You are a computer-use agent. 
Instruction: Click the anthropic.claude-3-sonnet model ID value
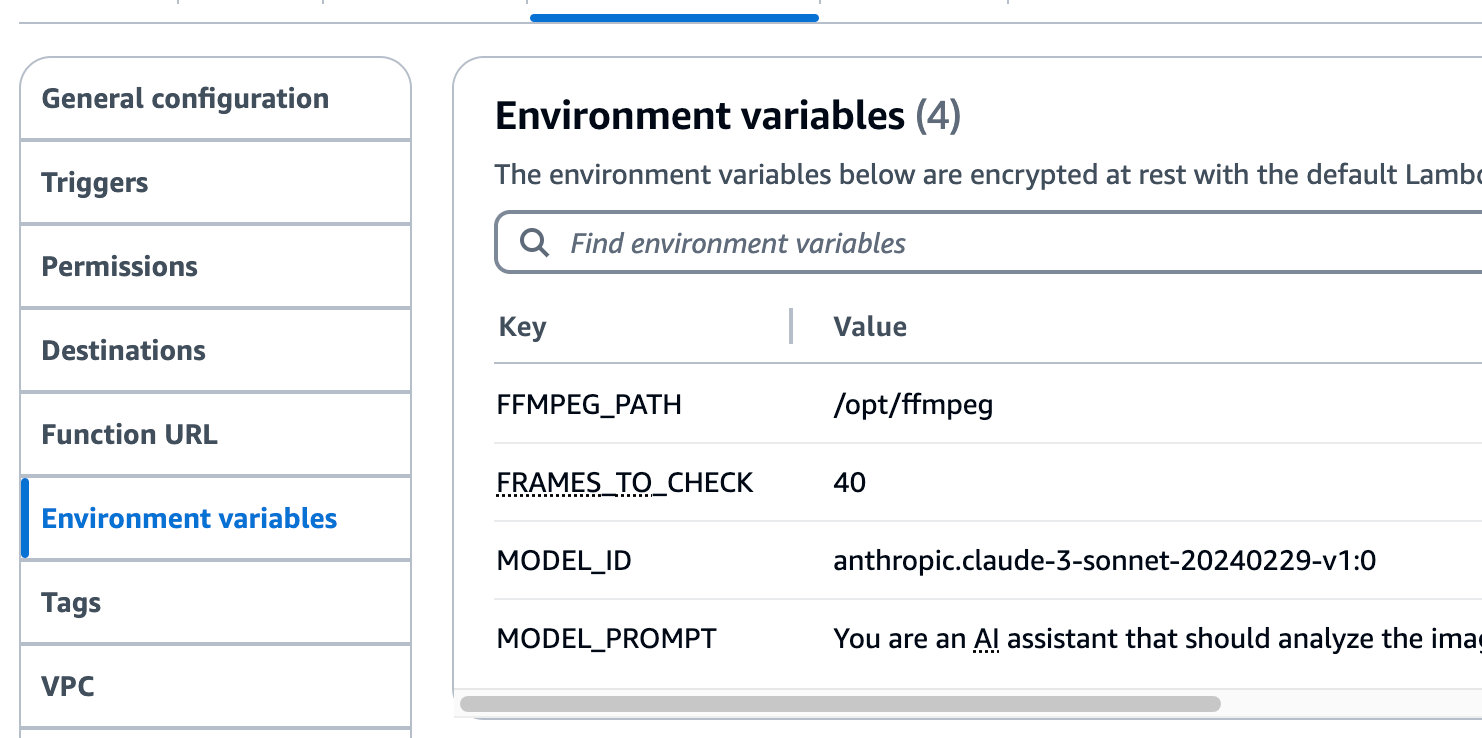1104,561
